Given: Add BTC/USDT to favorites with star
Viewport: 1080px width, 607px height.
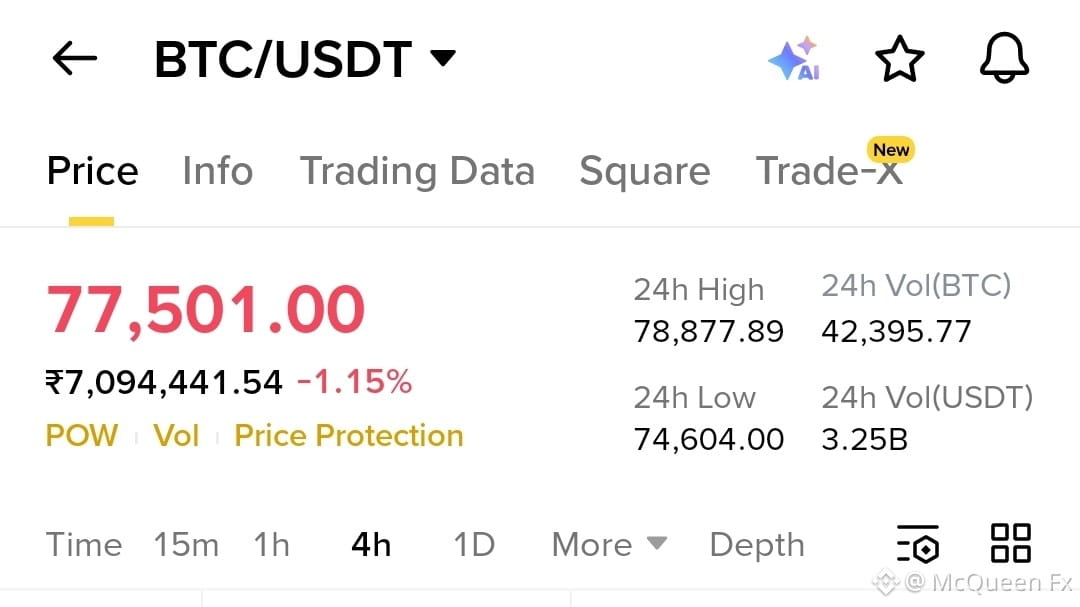Looking at the screenshot, I should pyautogui.click(x=900, y=59).
